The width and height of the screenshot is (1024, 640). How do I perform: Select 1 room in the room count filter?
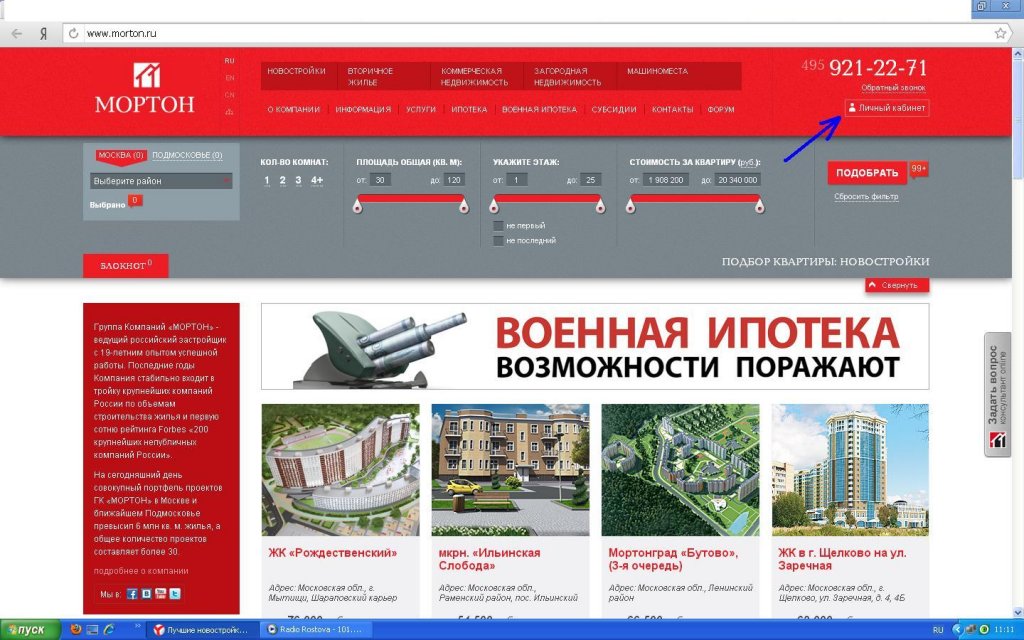pyautogui.click(x=266, y=181)
